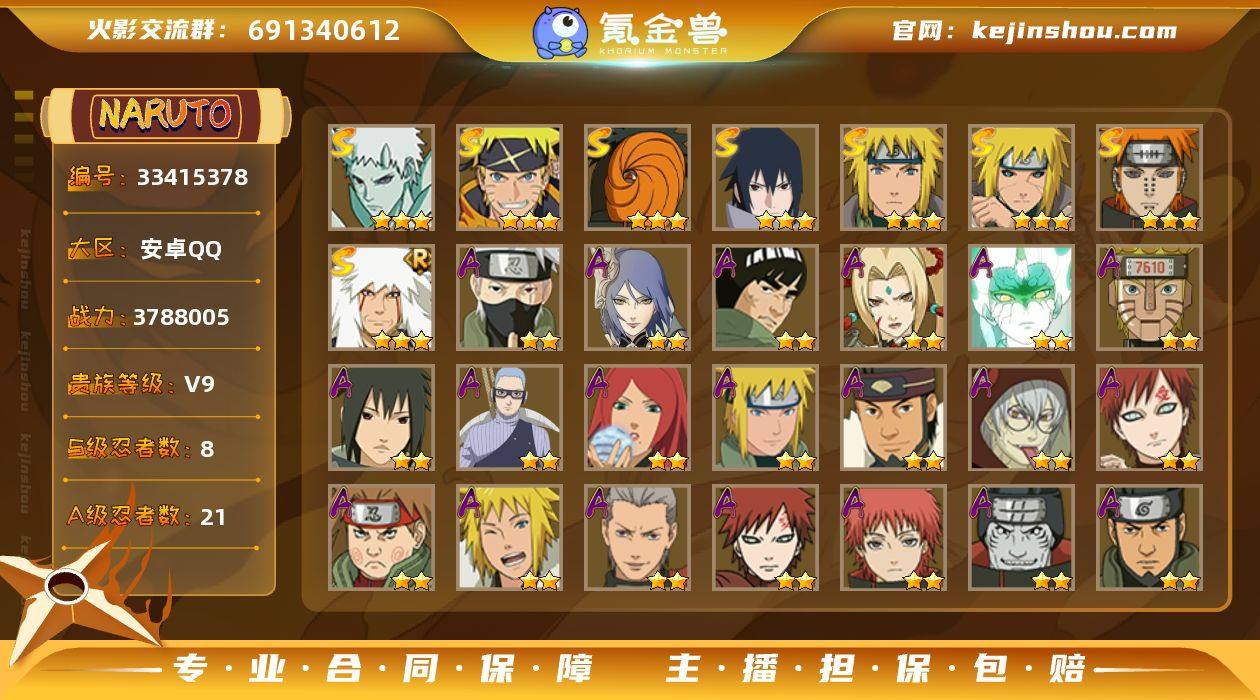Pick the Konan portrait with purple hair
The width and height of the screenshot is (1260, 700).
(x=637, y=297)
